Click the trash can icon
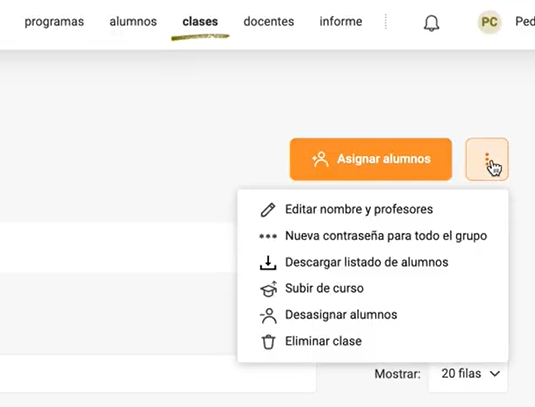The image size is (535, 407). click(268, 342)
